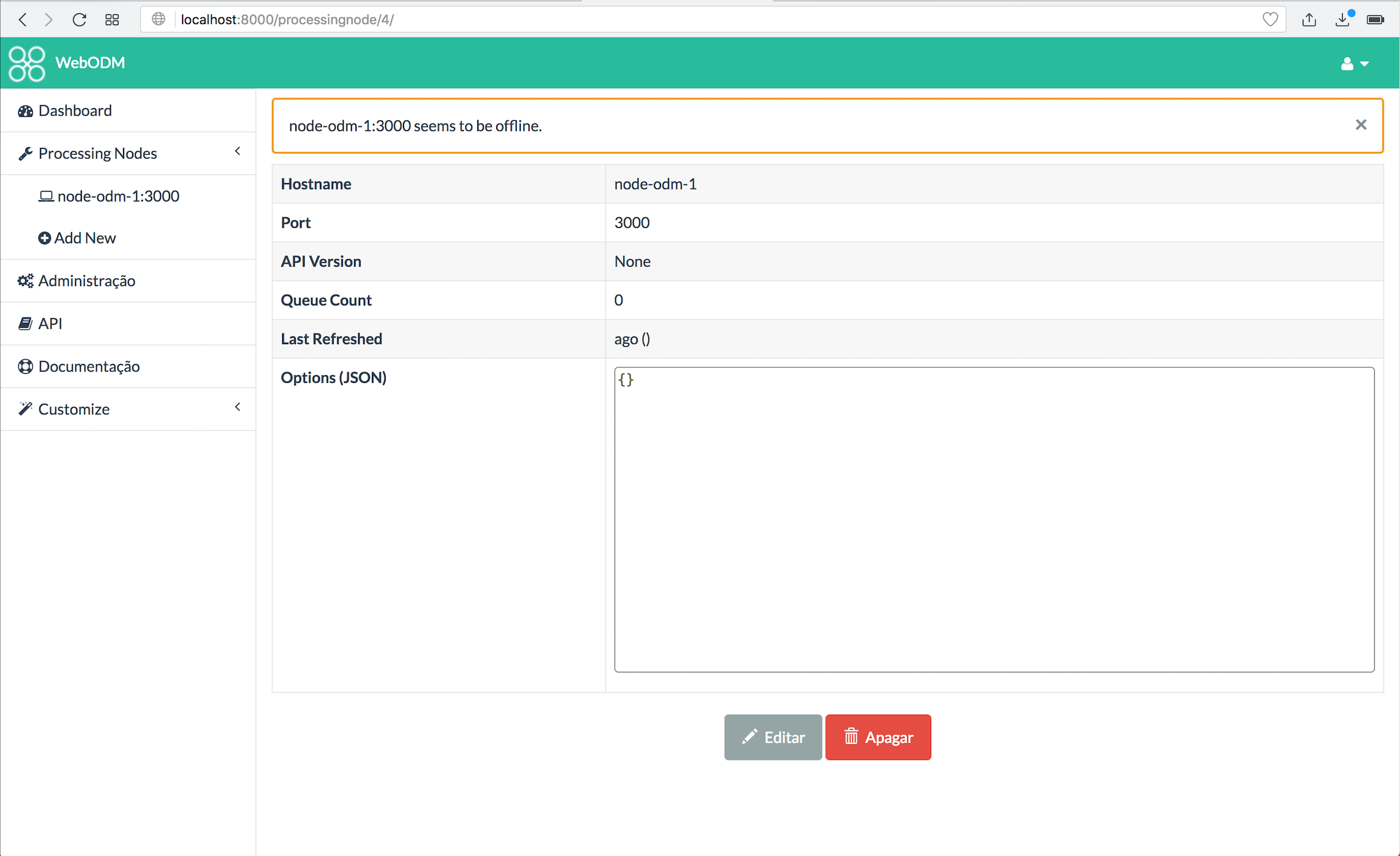
Task: Select the wrench icon beside Processing Nodes
Action: click(25, 153)
